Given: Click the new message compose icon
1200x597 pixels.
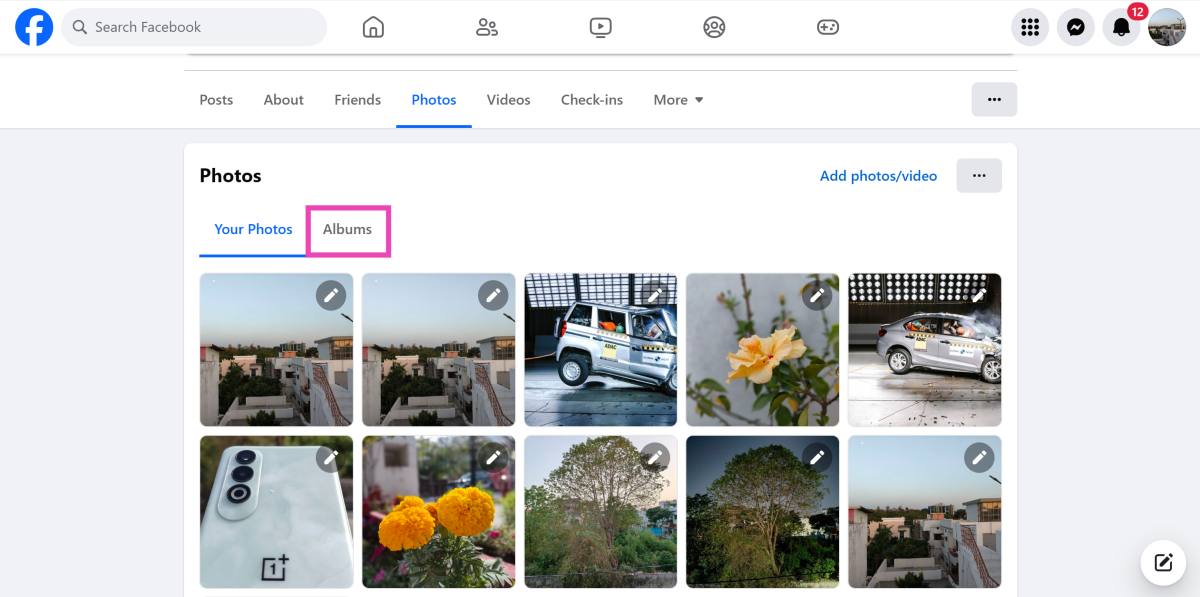Looking at the screenshot, I should click(1163, 562).
